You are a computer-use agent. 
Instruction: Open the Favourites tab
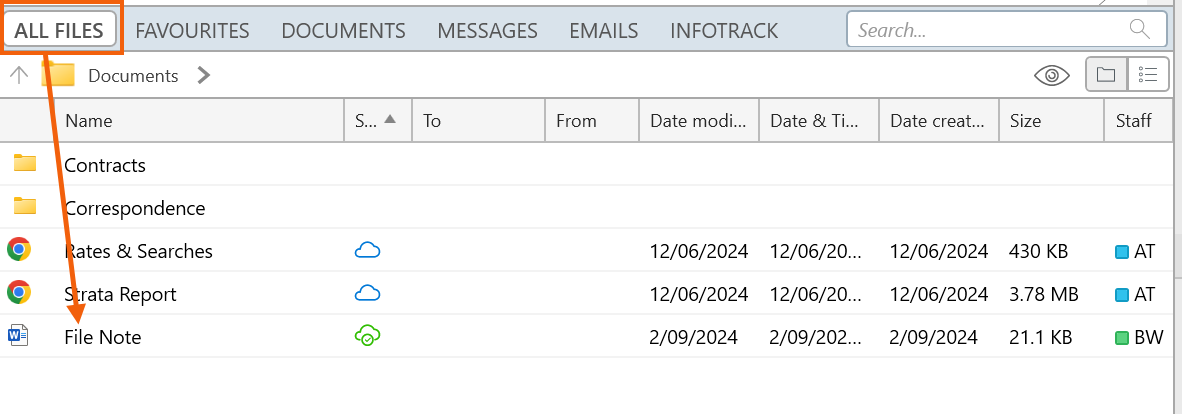(x=192, y=30)
